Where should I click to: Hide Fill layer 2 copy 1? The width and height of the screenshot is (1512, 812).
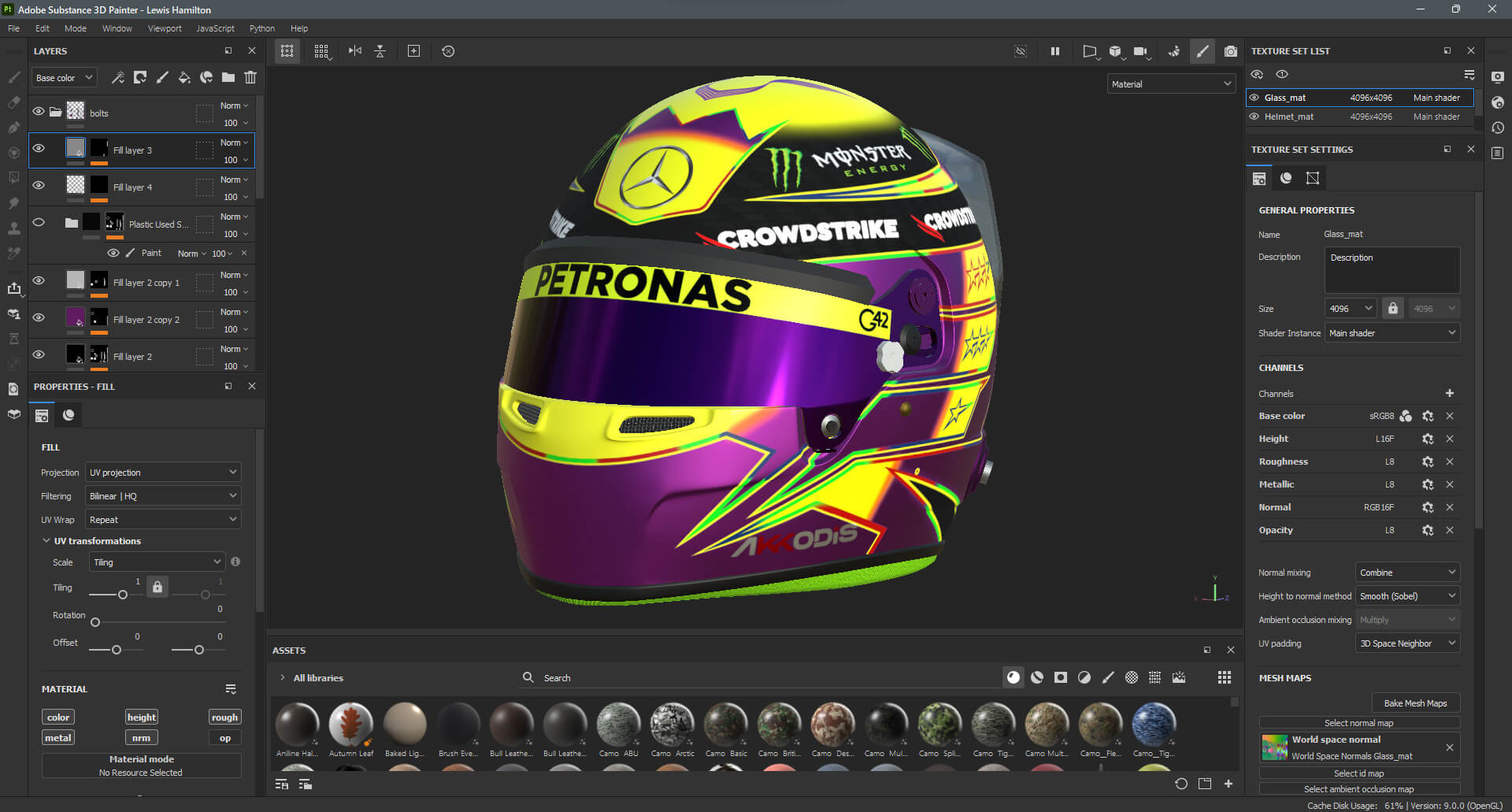click(x=38, y=280)
